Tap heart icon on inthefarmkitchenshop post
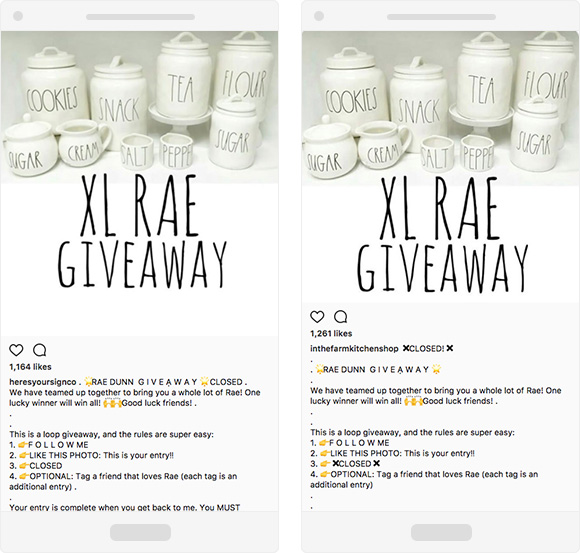This screenshot has height=553, width=580. 317,317
